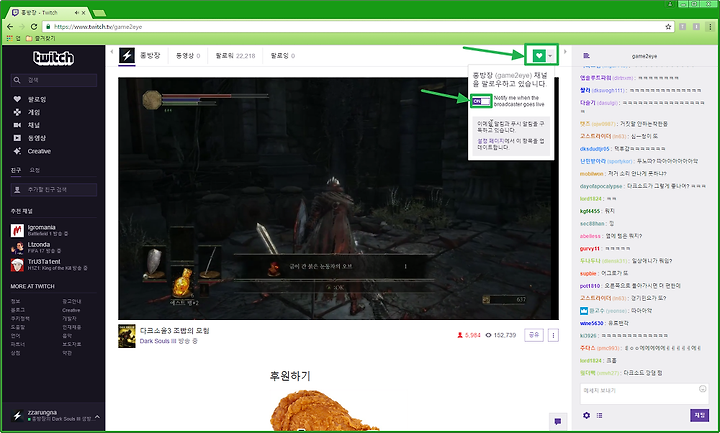Click the chat message input box
720x433 pixels.
[x=644, y=394]
